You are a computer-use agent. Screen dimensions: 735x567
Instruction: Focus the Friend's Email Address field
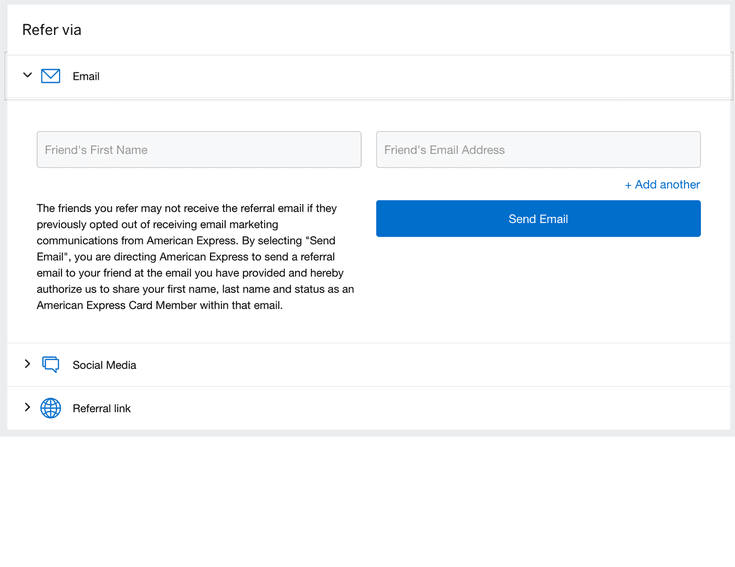[x=538, y=150]
